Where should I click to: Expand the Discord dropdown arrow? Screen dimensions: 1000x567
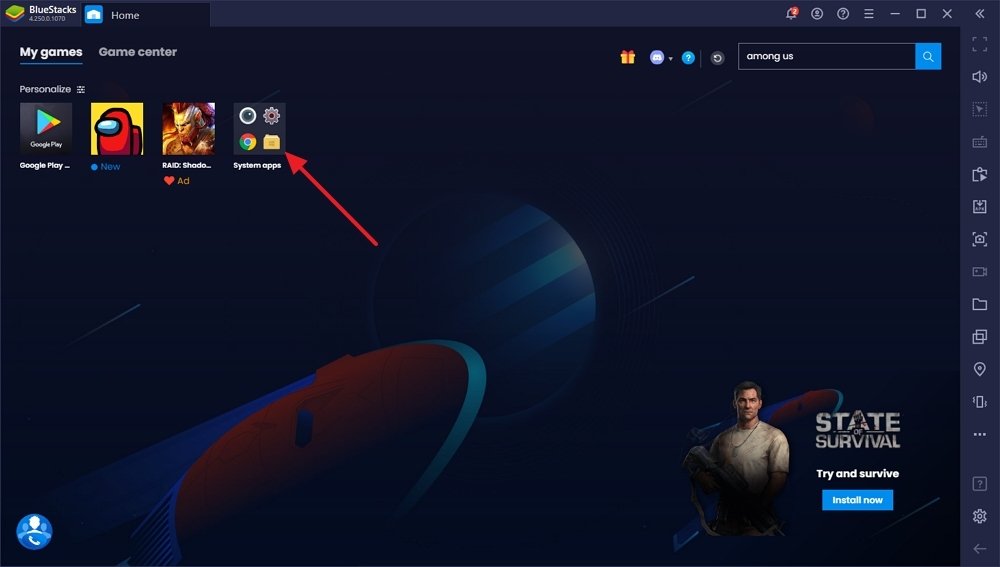pyautogui.click(x=670, y=59)
